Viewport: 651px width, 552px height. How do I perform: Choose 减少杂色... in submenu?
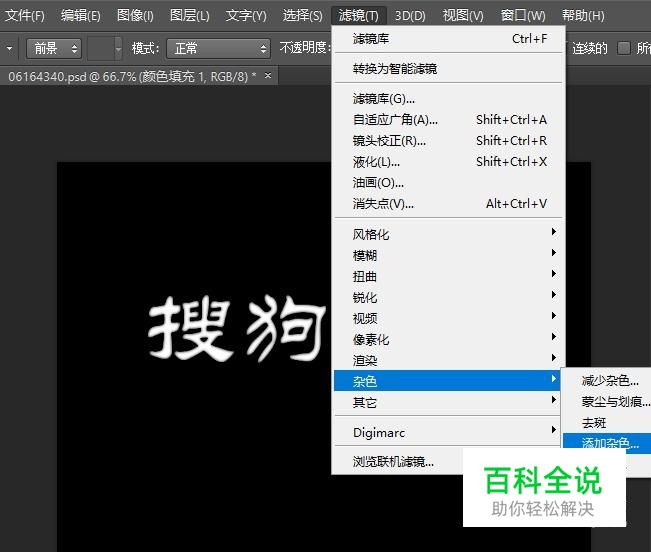pos(607,381)
